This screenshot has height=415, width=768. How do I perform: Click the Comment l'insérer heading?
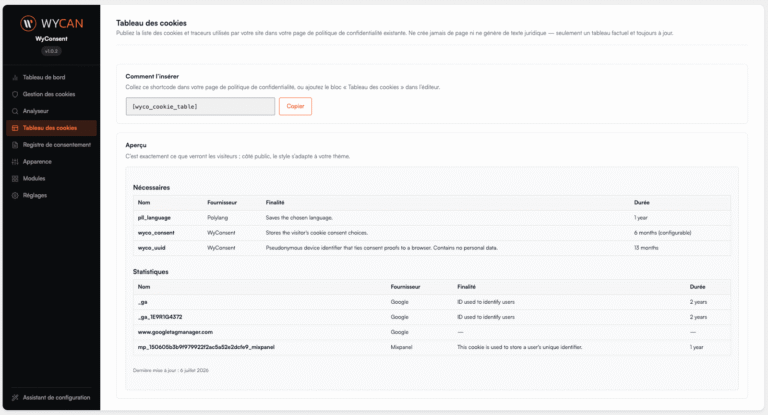pyautogui.click(x=152, y=76)
